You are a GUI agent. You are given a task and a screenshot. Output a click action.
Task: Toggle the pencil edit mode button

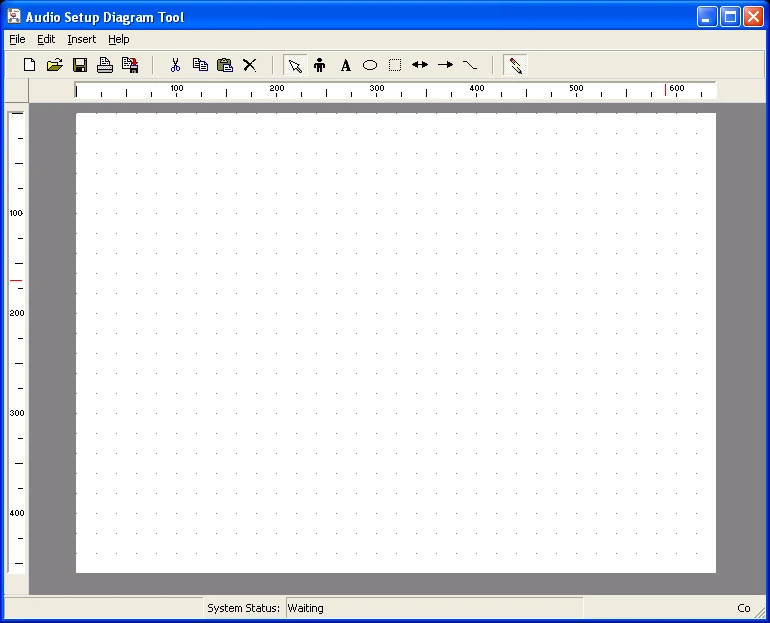pyautogui.click(x=515, y=65)
